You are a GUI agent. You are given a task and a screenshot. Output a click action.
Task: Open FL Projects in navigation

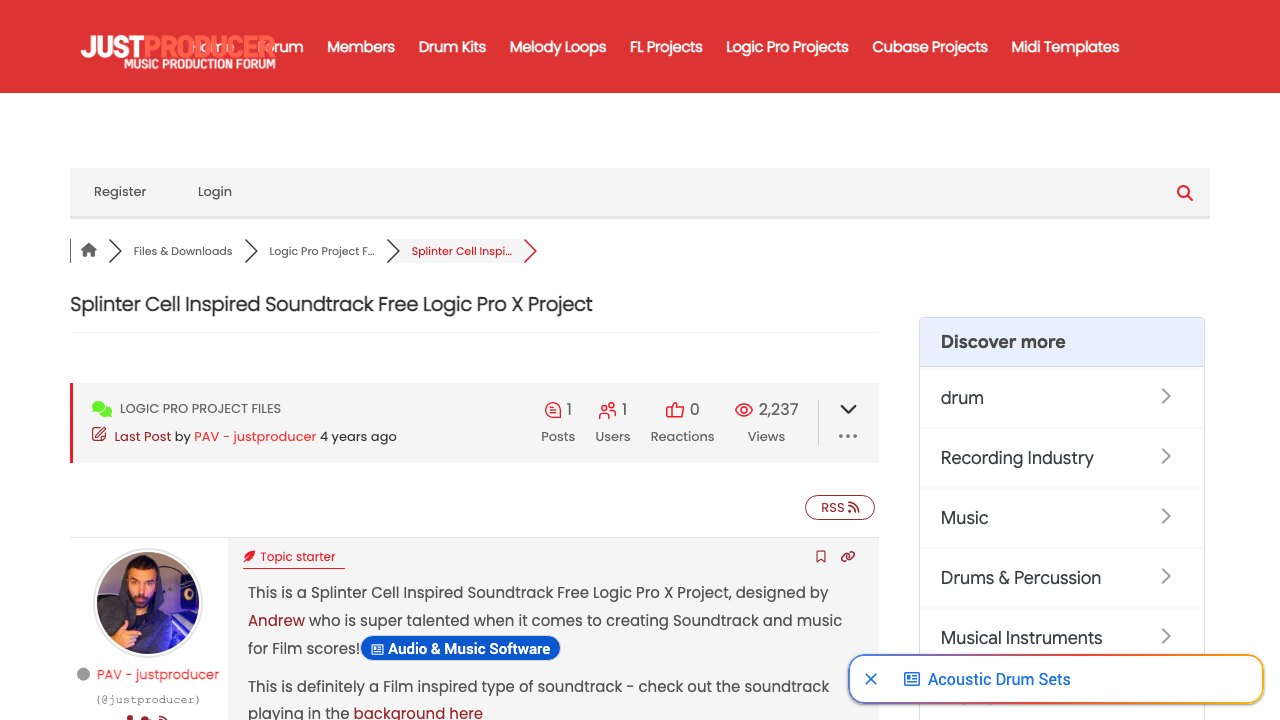pyautogui.click(x=666, y=47)
